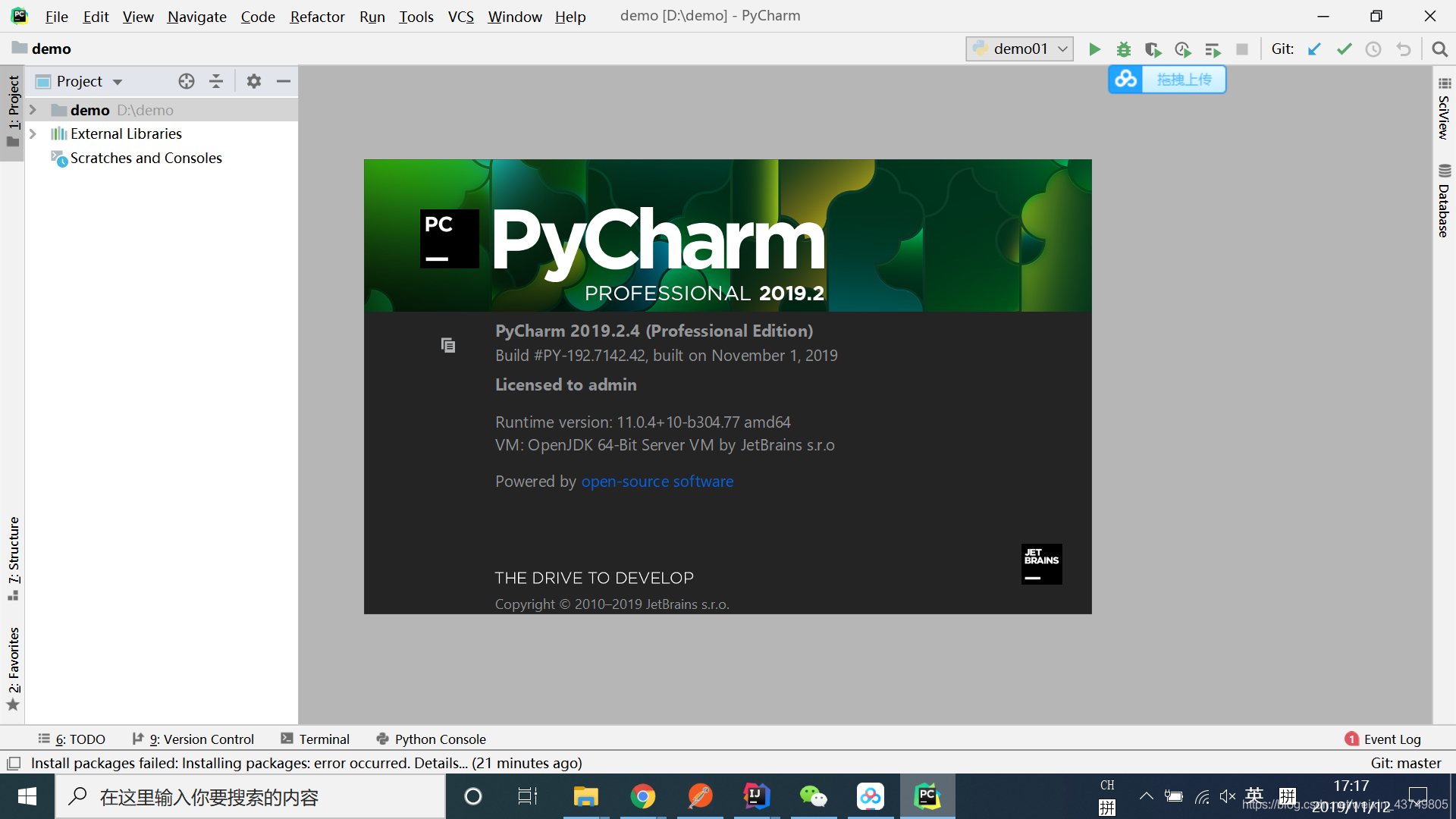Open the demo01 run configuration dropdown

coord(1020,49)
